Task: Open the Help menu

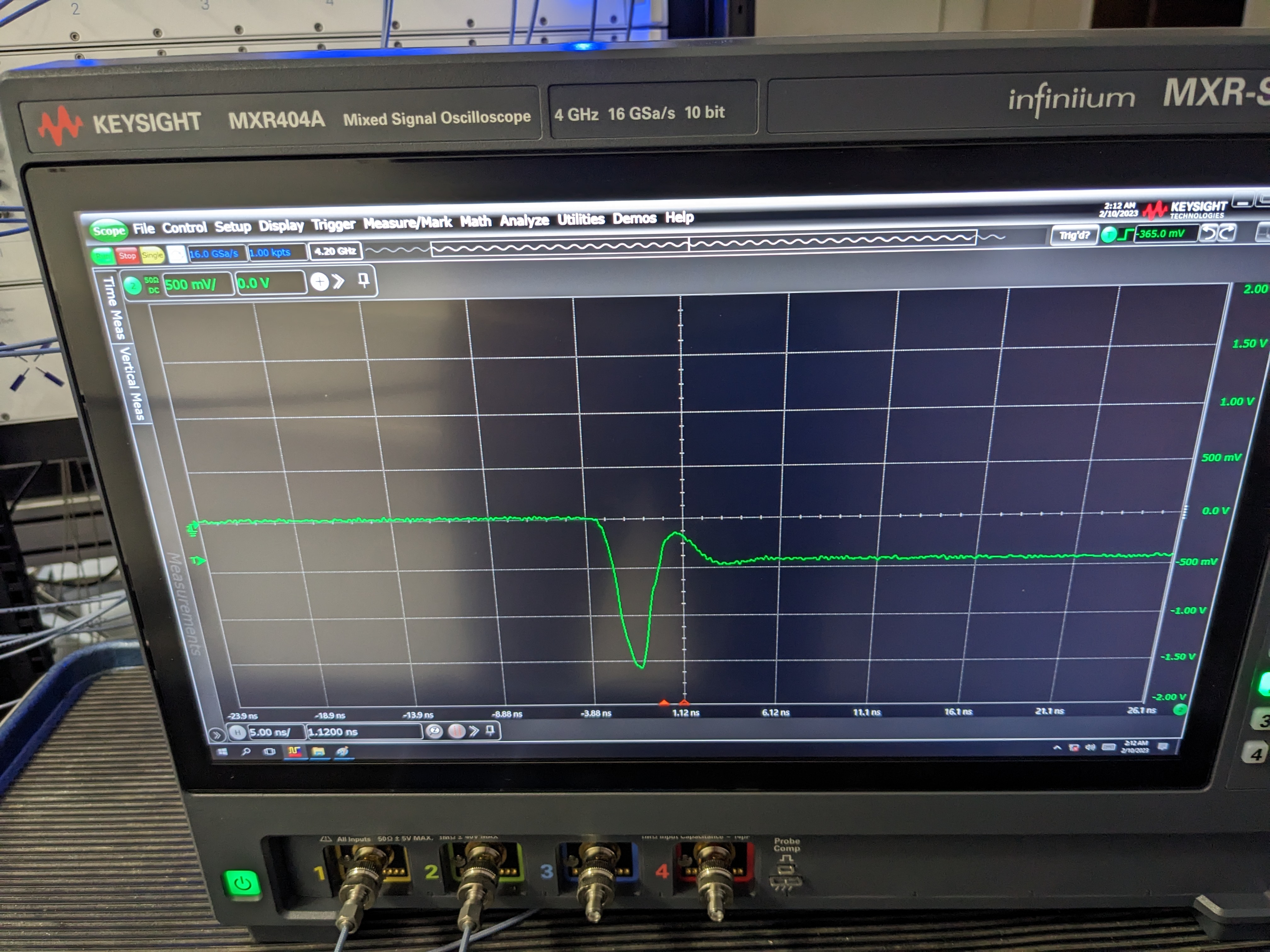Action: (x=679, y=217)
